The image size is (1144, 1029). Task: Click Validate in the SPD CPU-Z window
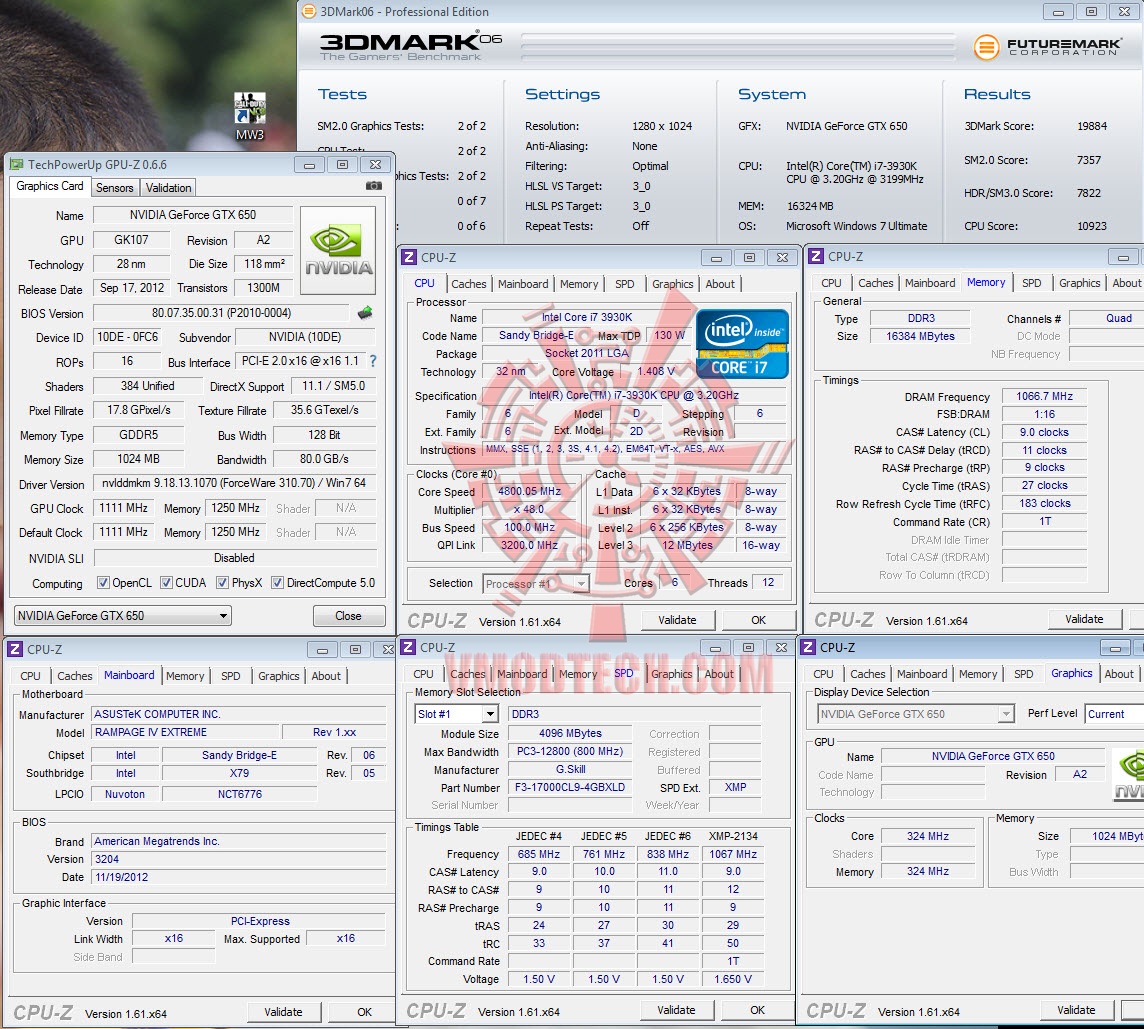676,1010
